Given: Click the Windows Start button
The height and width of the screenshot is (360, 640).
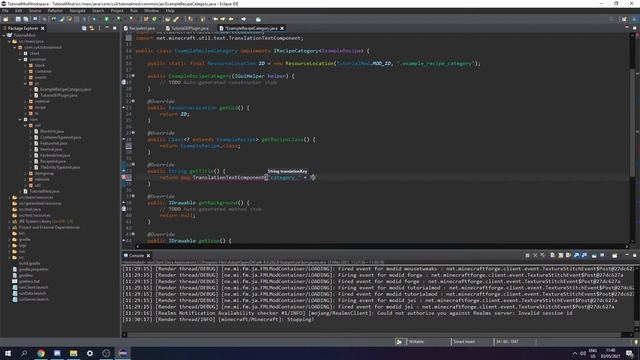Looking at the screenshot, I should 8,353.
